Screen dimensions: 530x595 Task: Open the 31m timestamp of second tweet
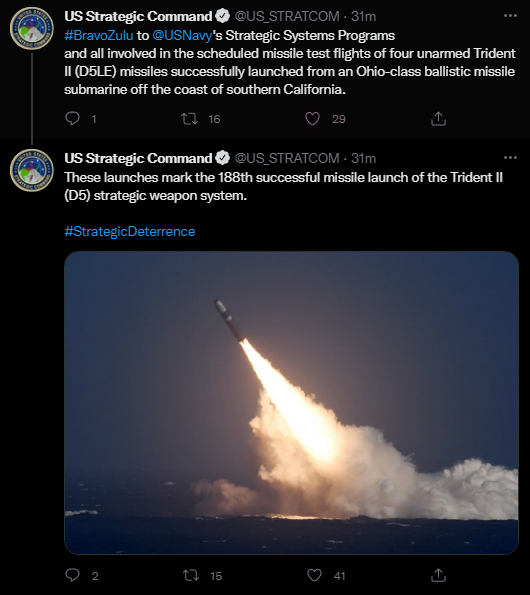(363, 158)
